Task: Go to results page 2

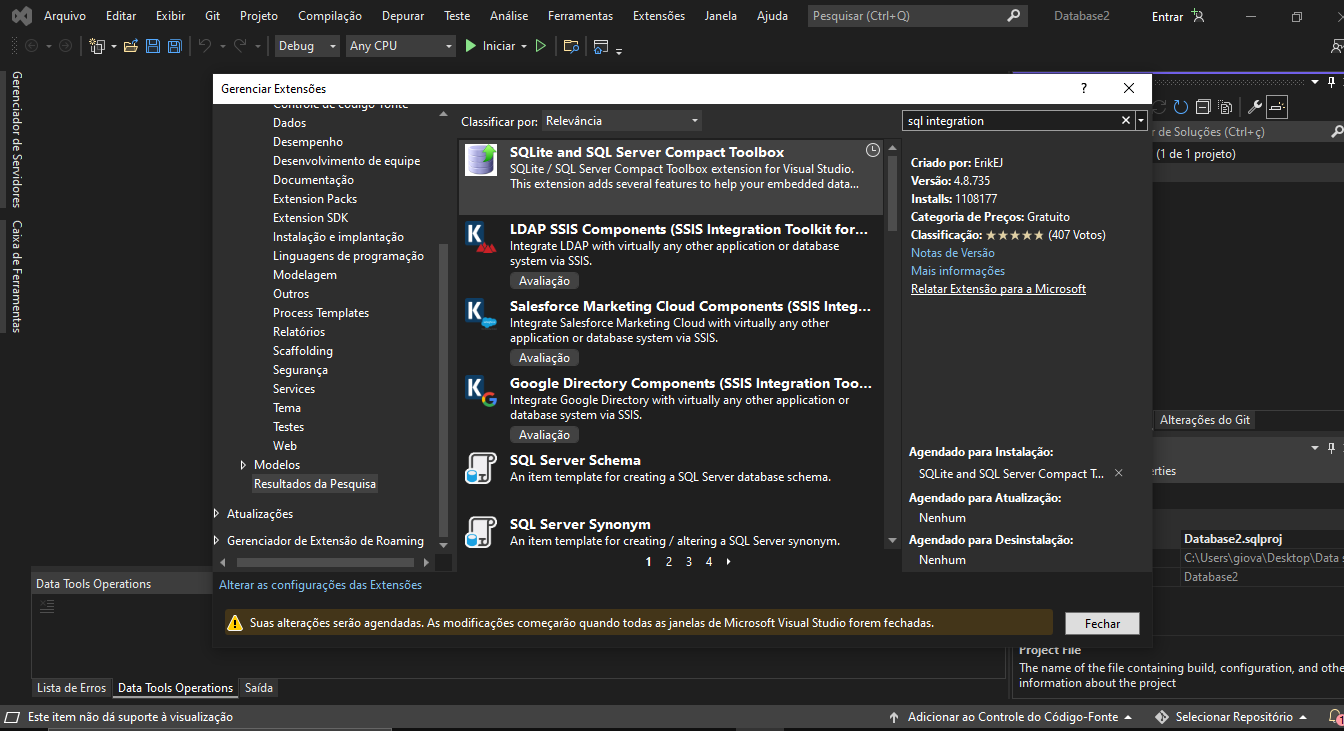Action: point(668,562)
